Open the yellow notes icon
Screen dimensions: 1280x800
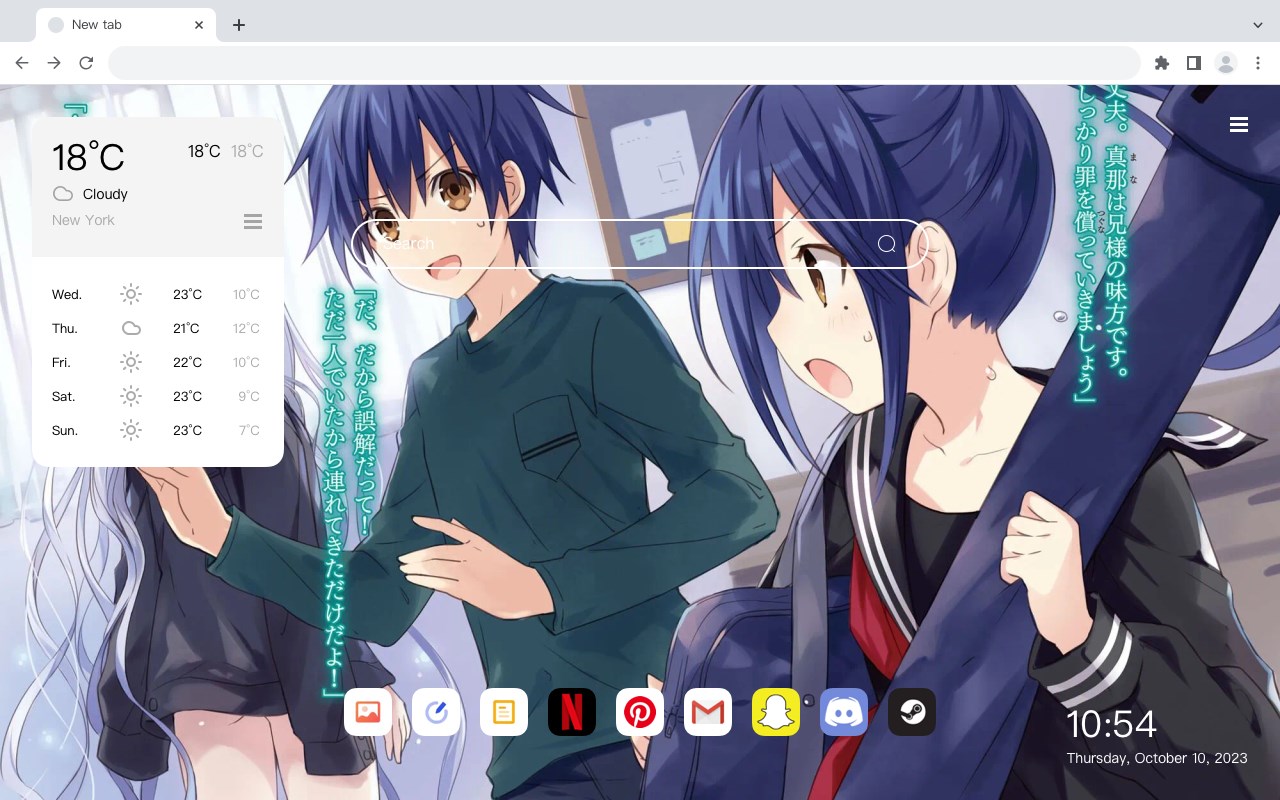point(504,712)
